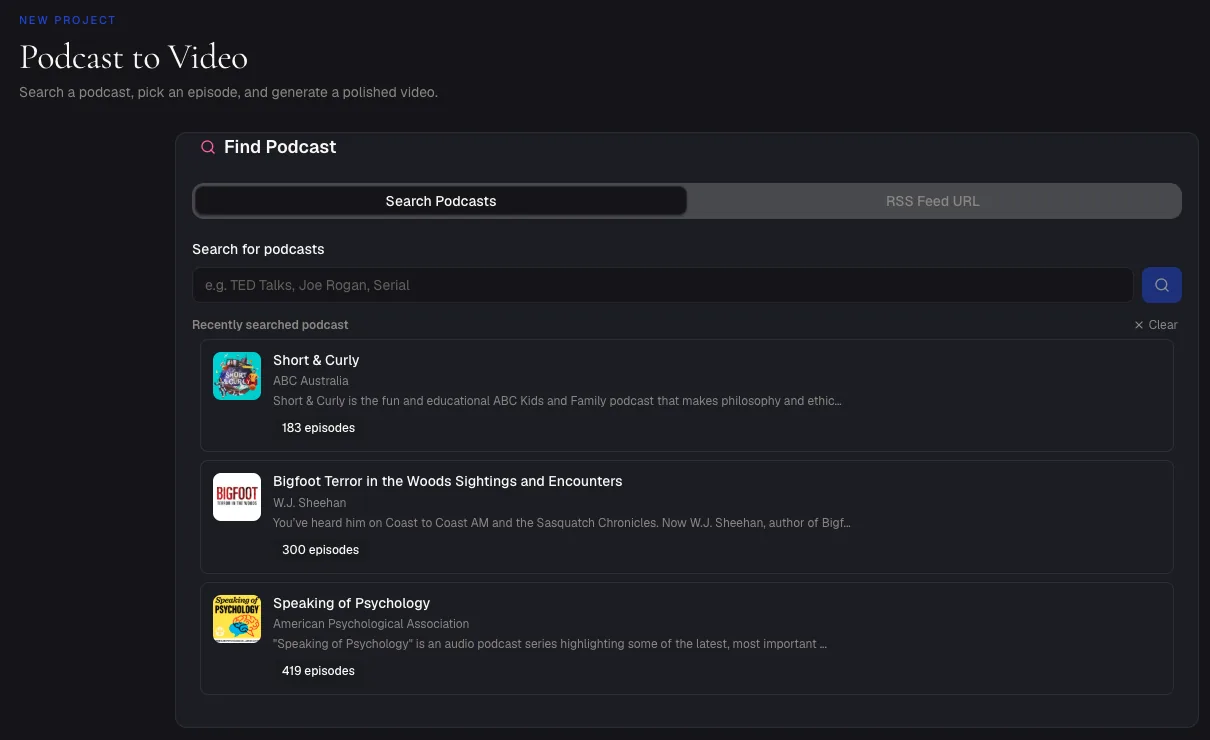Open the Bigfoot podcast artwork thumbnail

coord(237,497)
